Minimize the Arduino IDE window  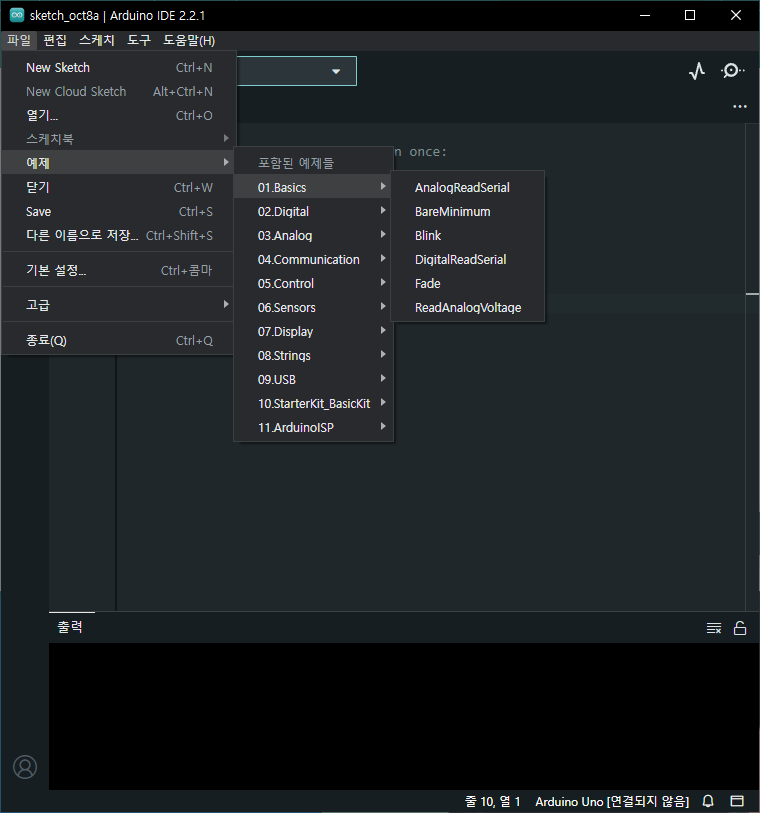click(645, 16)
